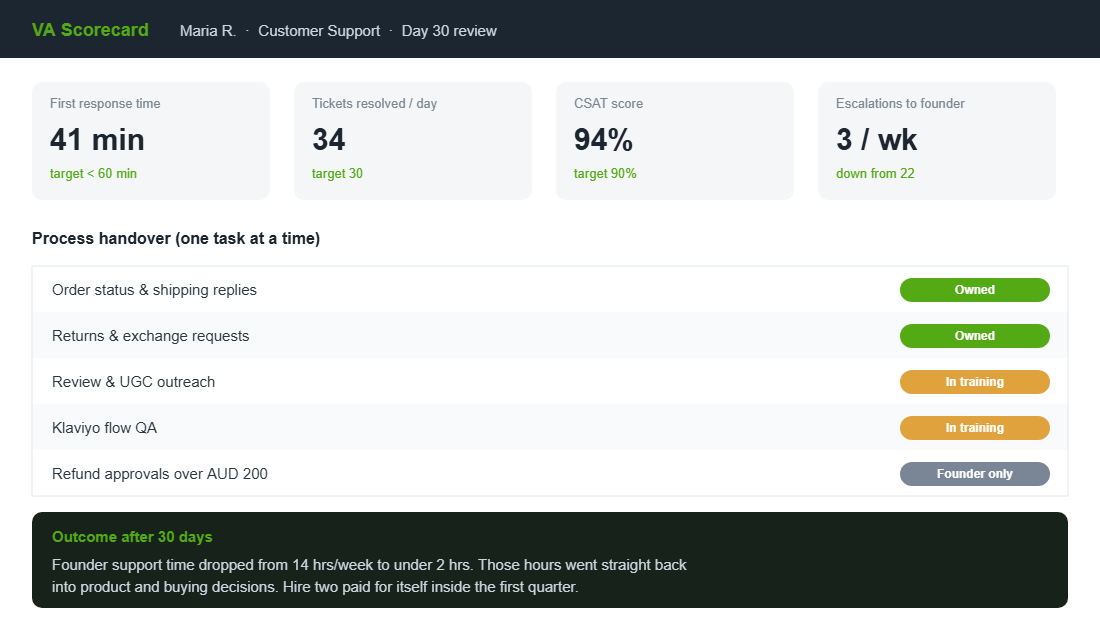Select the Order status & shipping replies row
Image resolution: width=1100 pixels, height=640 pixels.
pyautogui.click(x=550, y=290)
